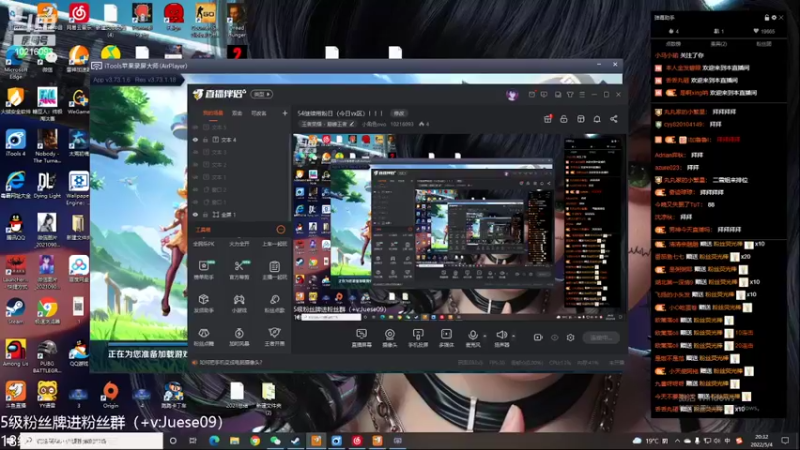Open settings gear in danmaku helper window
This screenshot has height=450, width=800.
pos(773,17)
